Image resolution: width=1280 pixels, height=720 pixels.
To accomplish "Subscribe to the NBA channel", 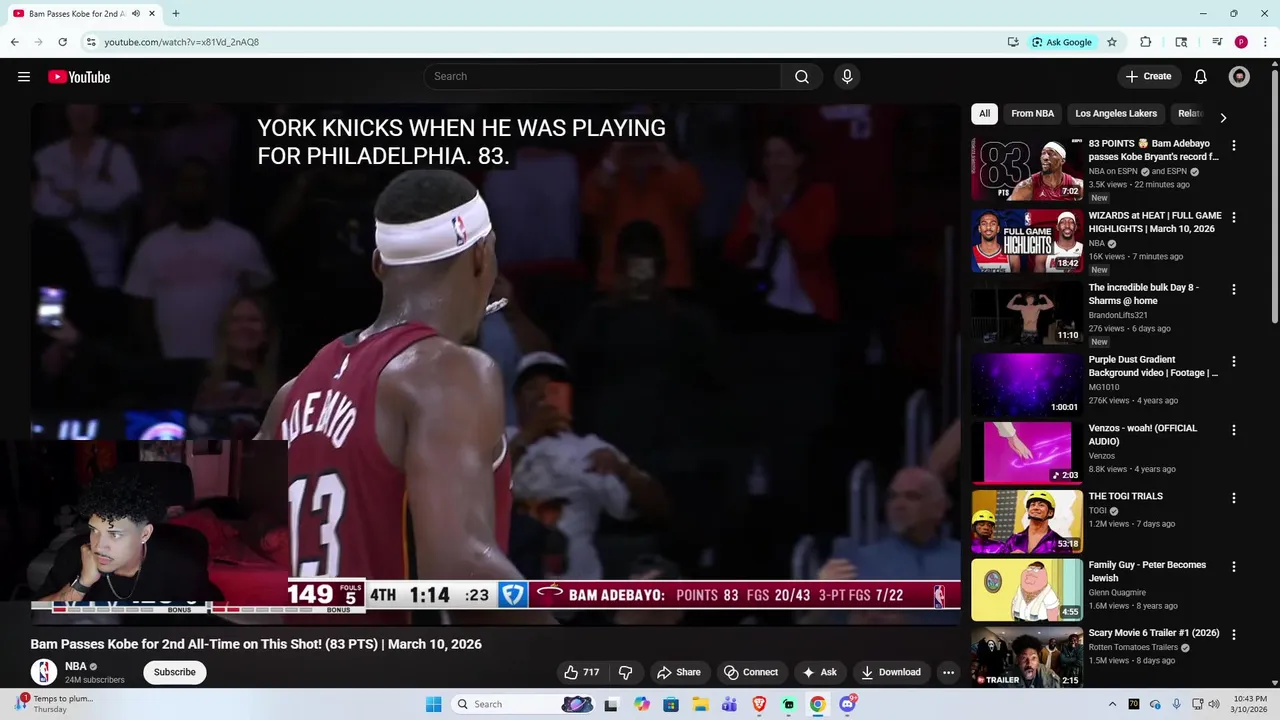I will click(x=175, y=672).
